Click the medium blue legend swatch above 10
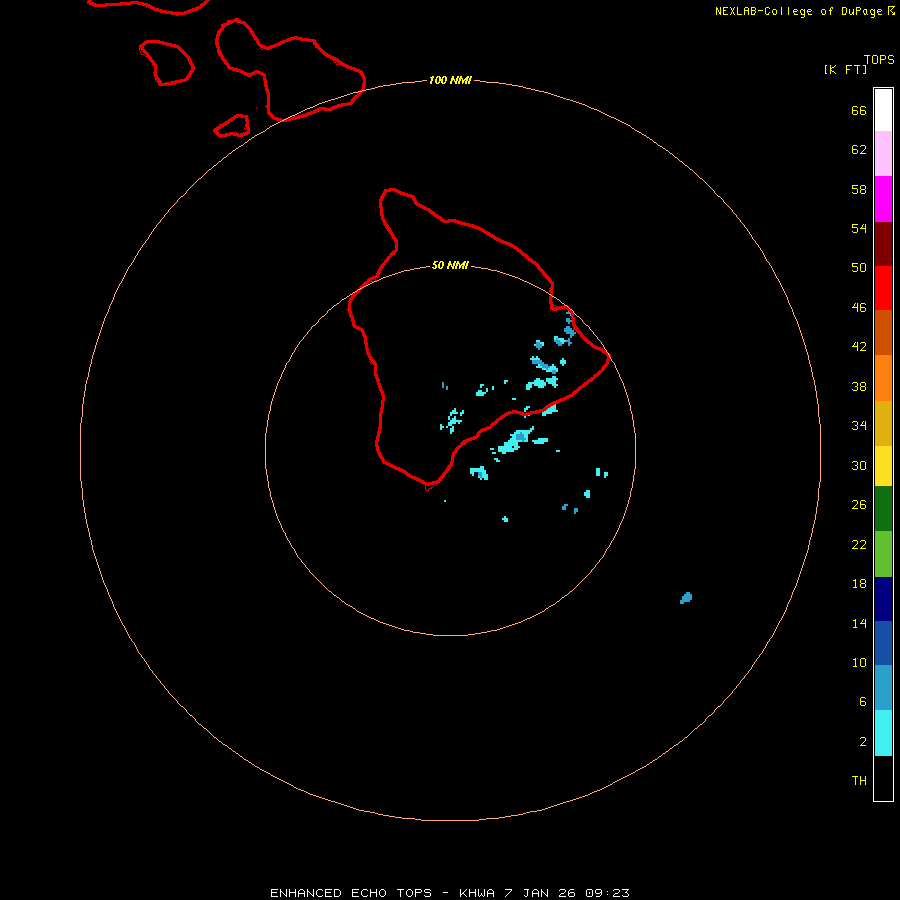900x900 pixels. coord(883,643)
